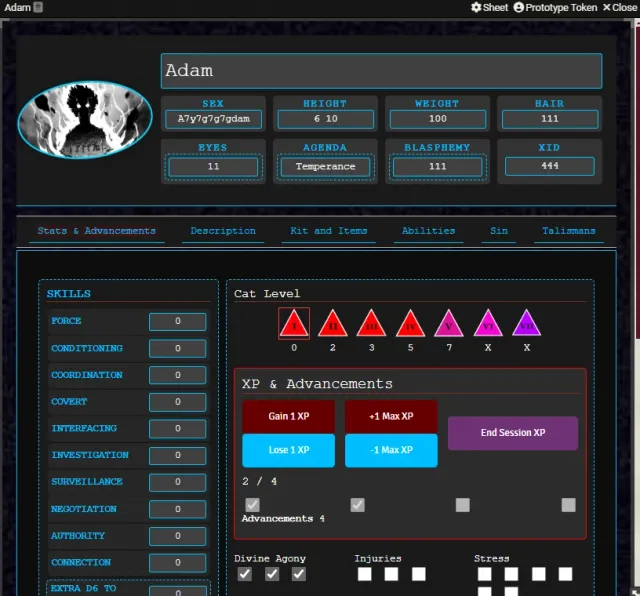Image resolution: width=640 pixels, height=596 pixels.
Task: Edit the XID field 444
Action: (x=550, y=166)
